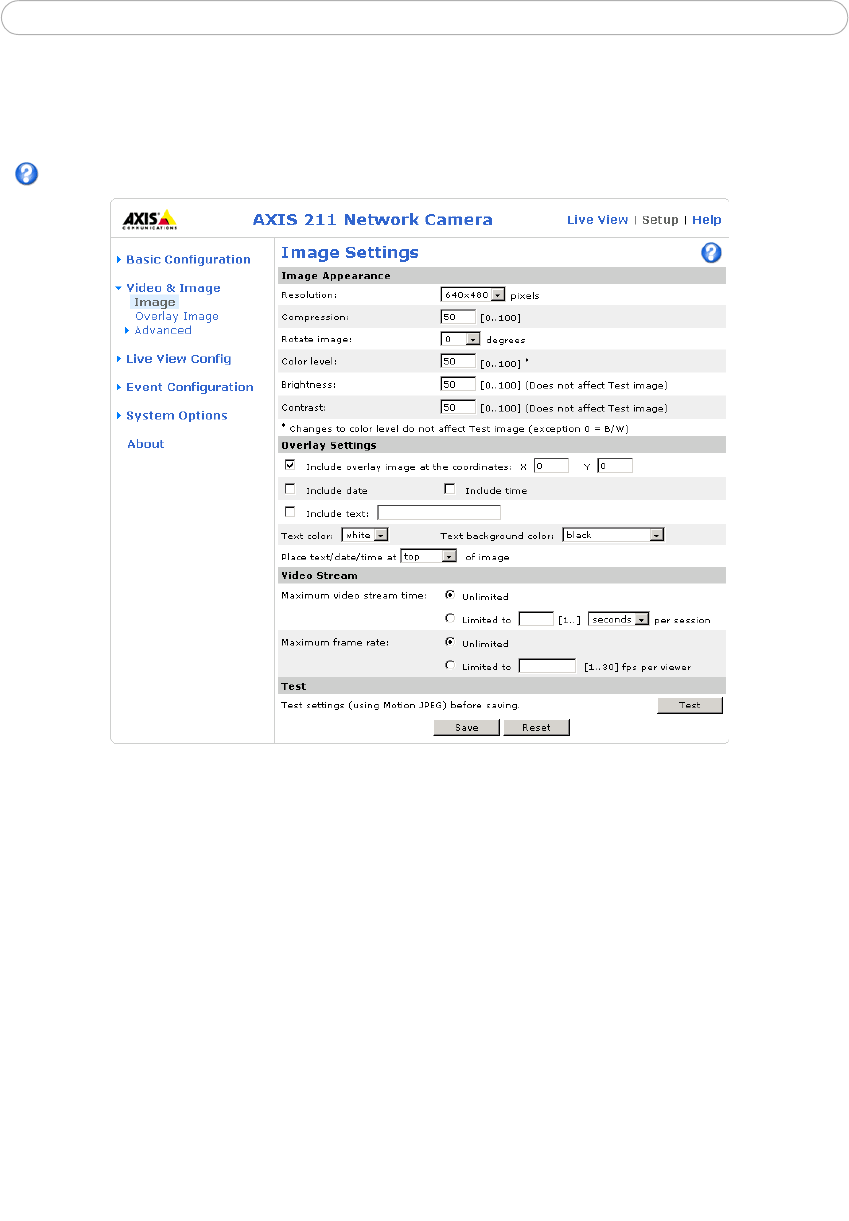Open the text placement dropdown set to top
849x1221 pixels.
(428, 556)
